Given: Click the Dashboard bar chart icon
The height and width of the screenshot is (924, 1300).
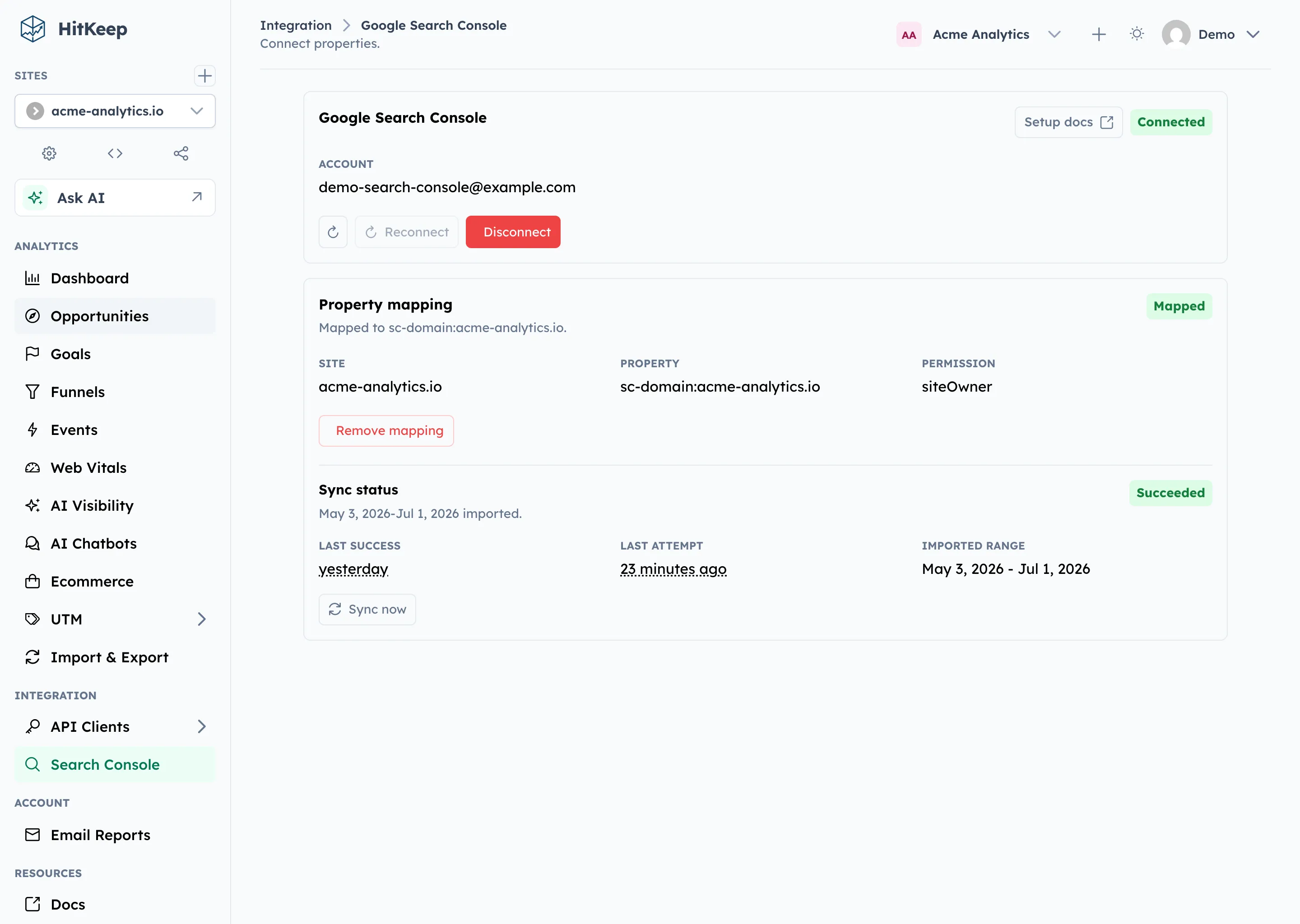Looking at the screenshot, I should tap(32, 278).
